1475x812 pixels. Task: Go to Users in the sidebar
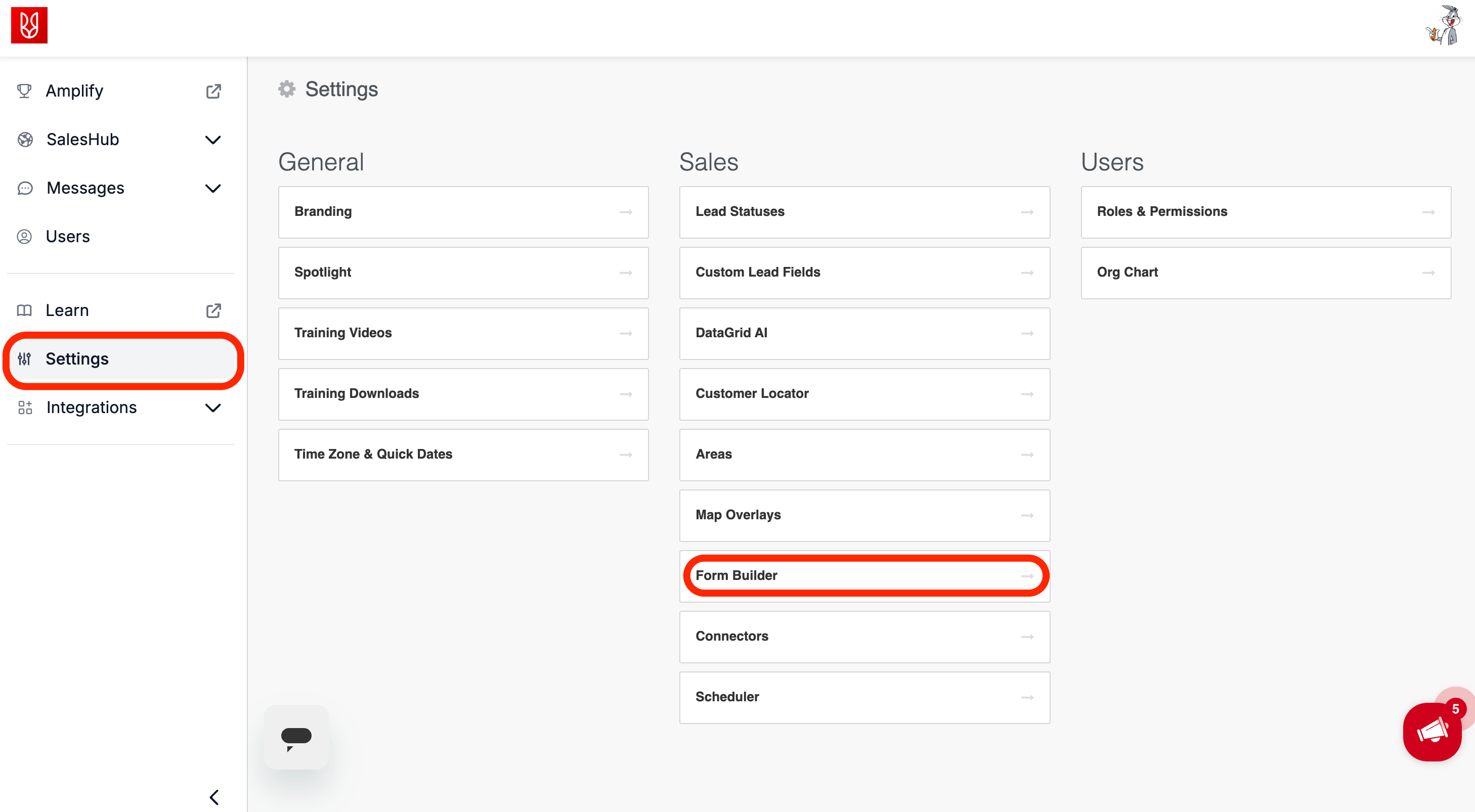click(68, 236)
